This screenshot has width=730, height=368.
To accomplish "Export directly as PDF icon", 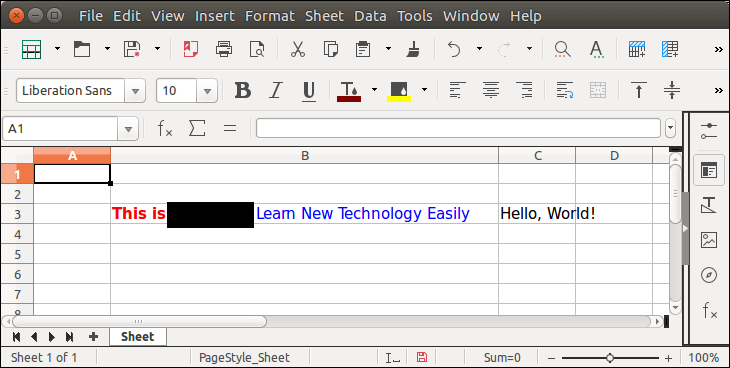I will pyautogui.click(x=190, y=49).
